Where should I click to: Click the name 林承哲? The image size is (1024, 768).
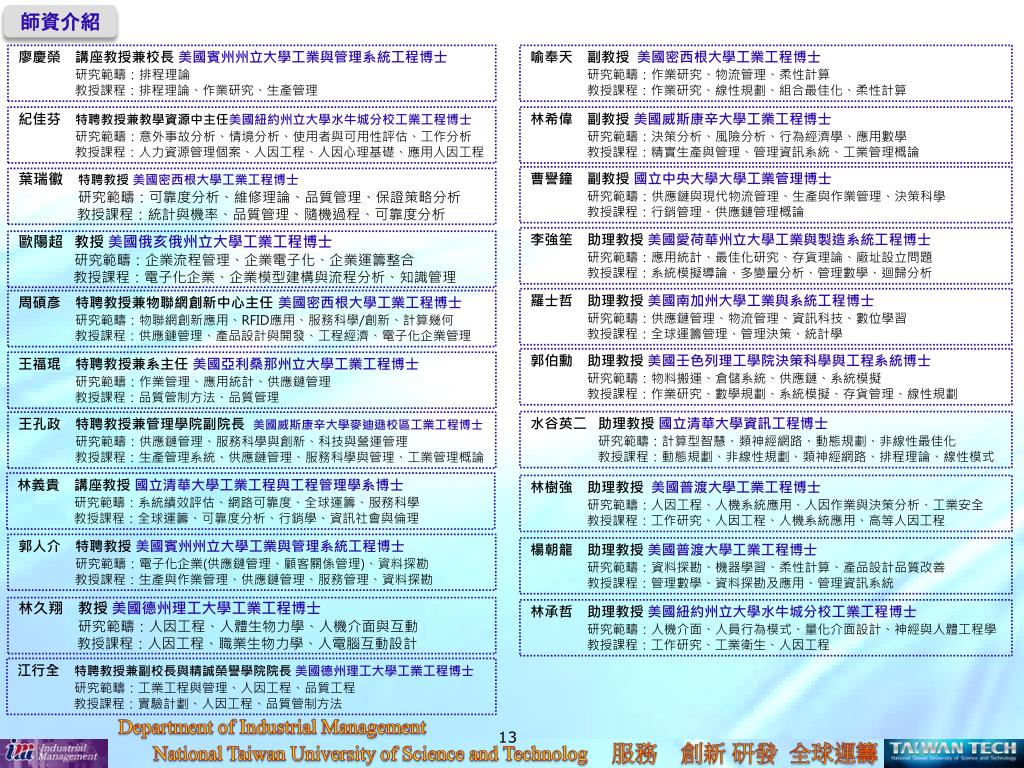[551, 611]
